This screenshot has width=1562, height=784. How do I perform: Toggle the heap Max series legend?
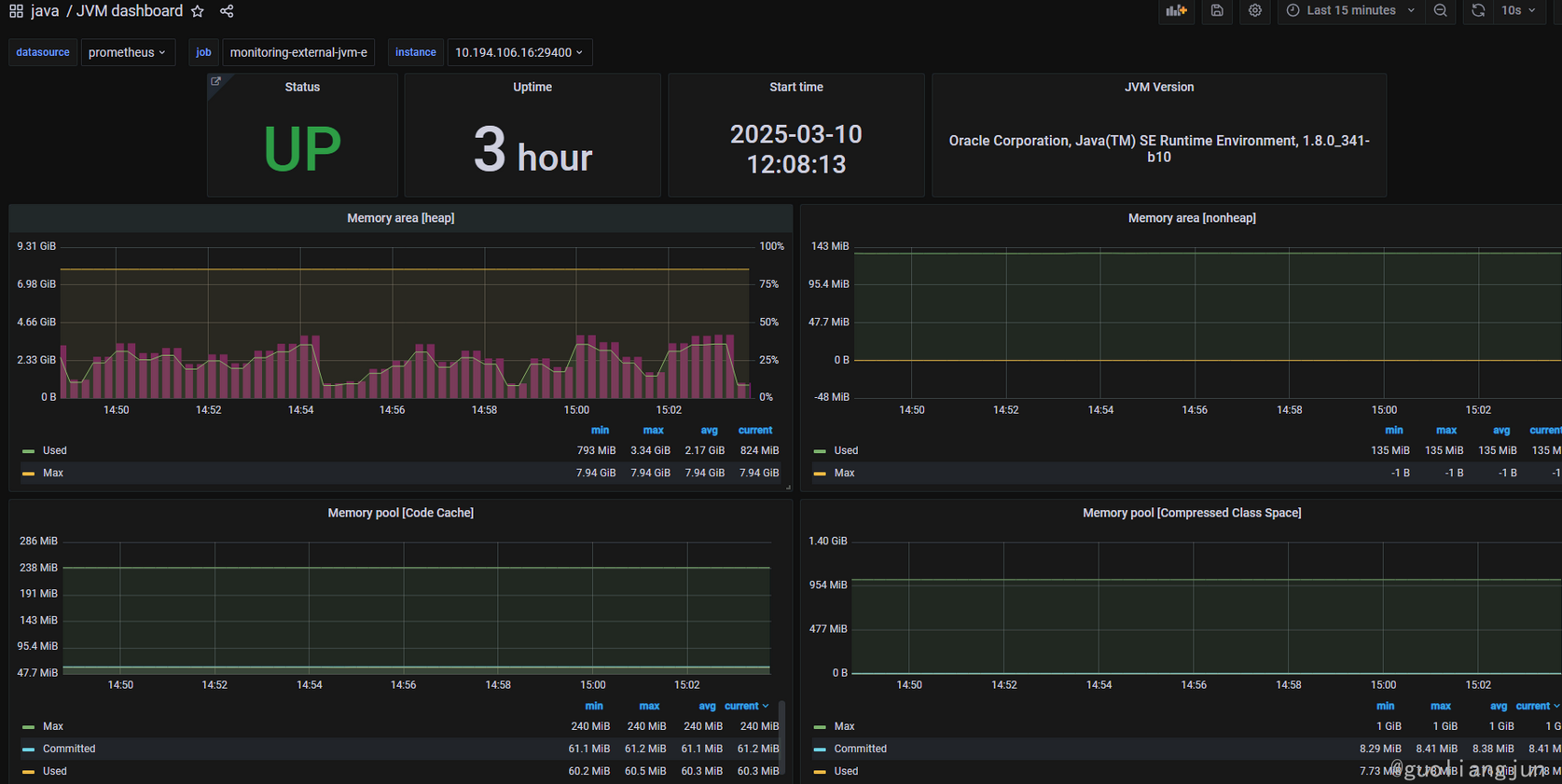click(x=53, y=474)
